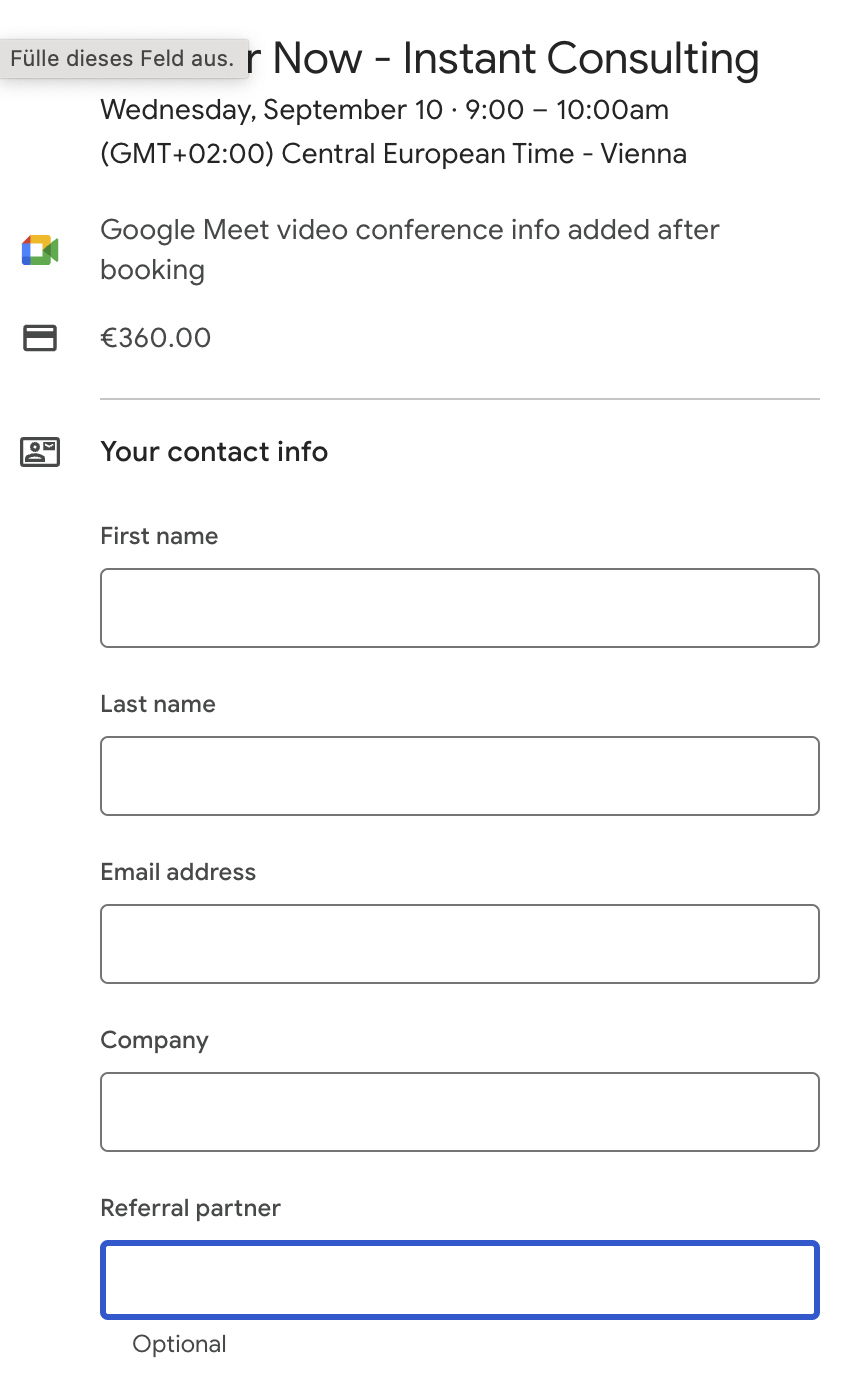Click the First name label
The image size is (854, 1380).
tap(159, 536)
